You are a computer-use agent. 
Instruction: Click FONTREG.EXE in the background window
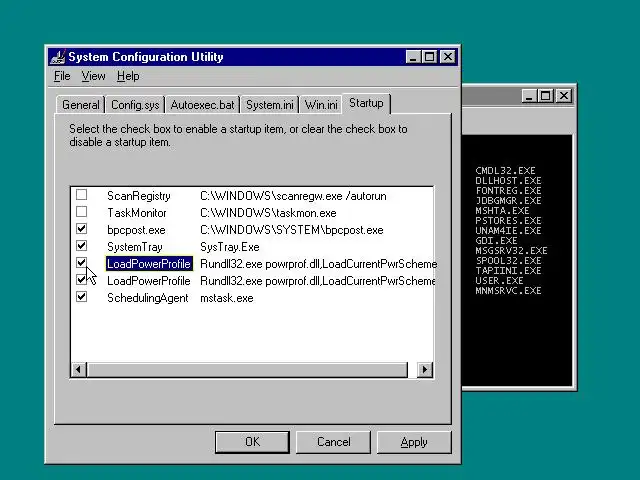508,191
